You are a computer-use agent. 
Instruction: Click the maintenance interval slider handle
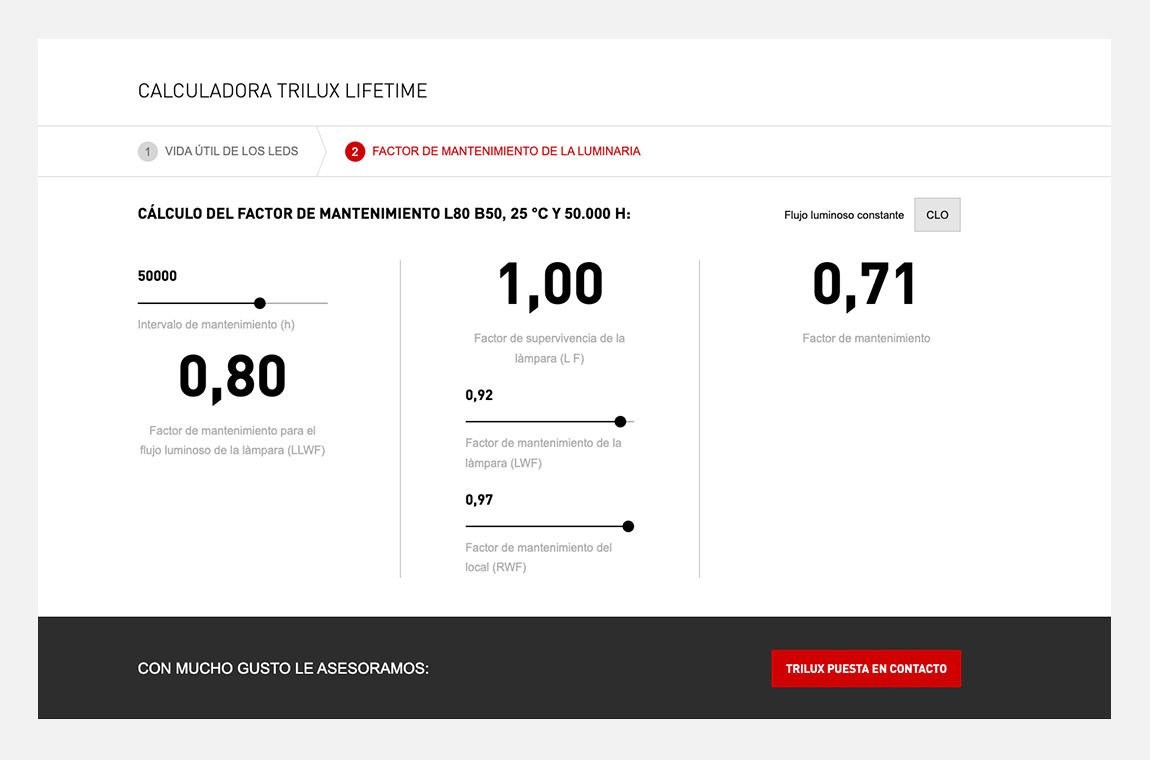coord(260,303)
